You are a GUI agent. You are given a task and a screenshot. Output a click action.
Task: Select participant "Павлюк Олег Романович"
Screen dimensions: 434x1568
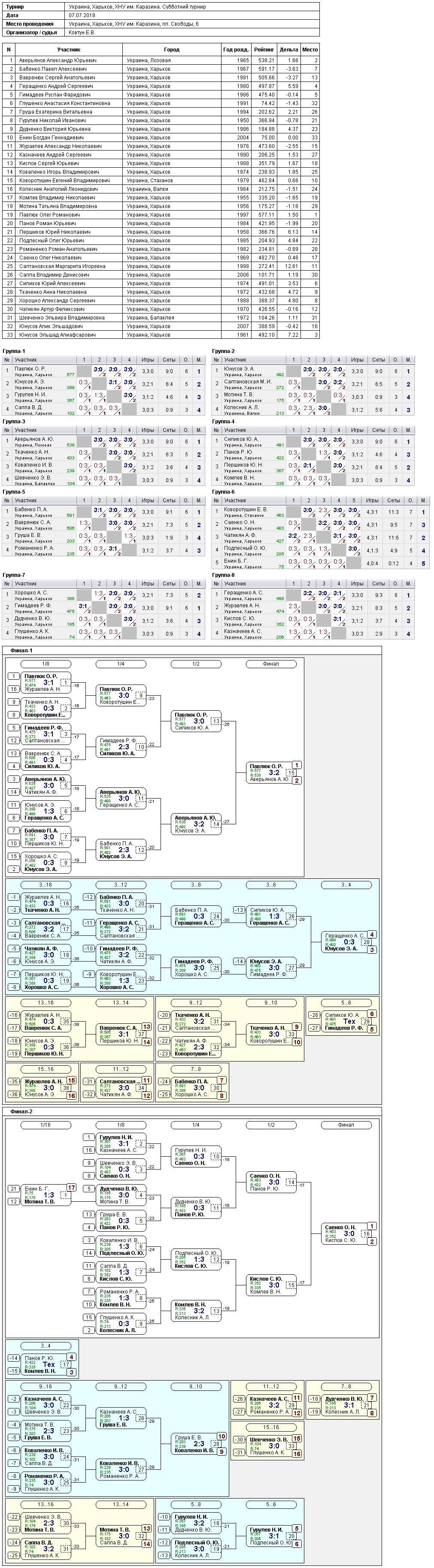[x=49, y=214]
